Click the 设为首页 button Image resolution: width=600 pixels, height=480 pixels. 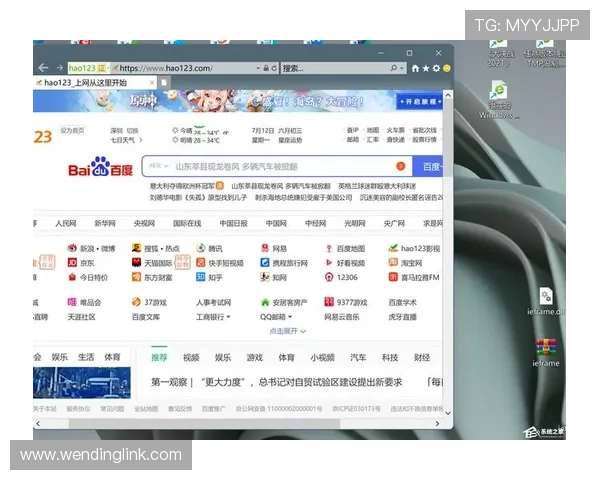click(x=72, y=131)
